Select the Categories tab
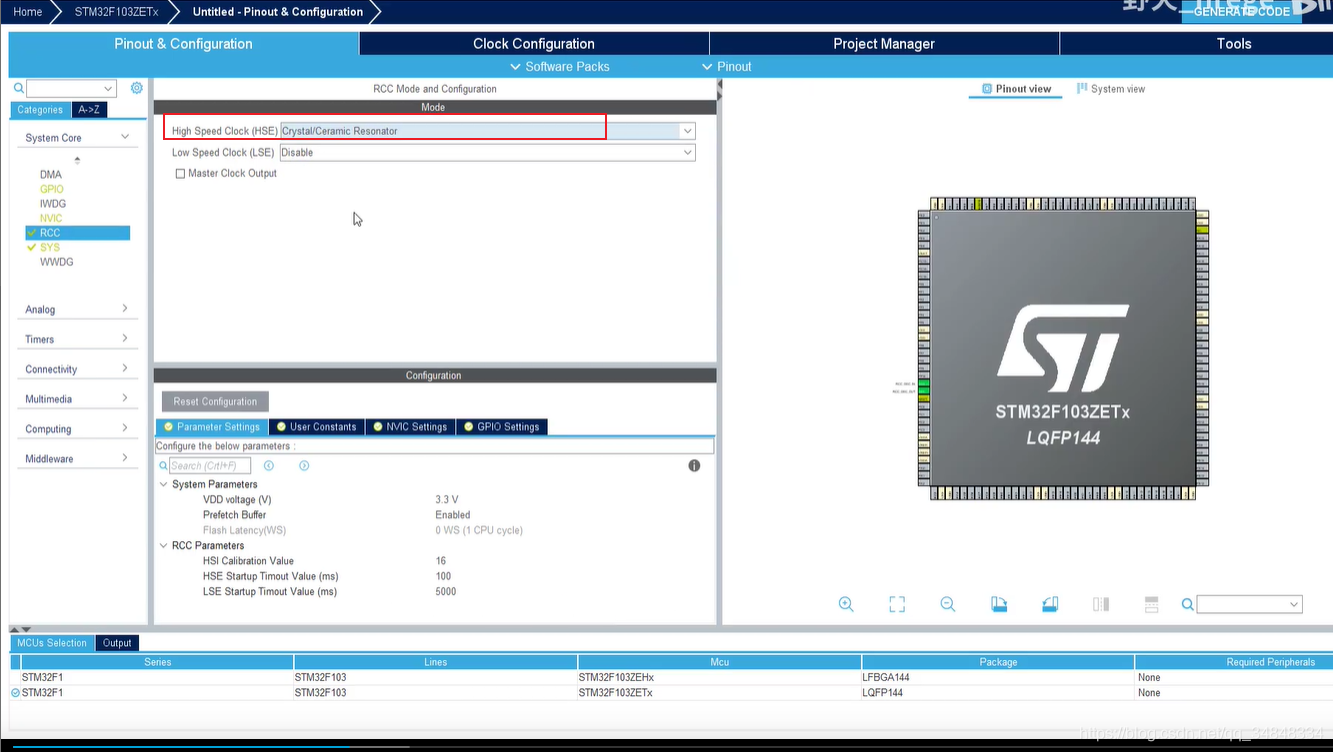1333x752 pixels. pyautogui.click(x=40, y=110)
